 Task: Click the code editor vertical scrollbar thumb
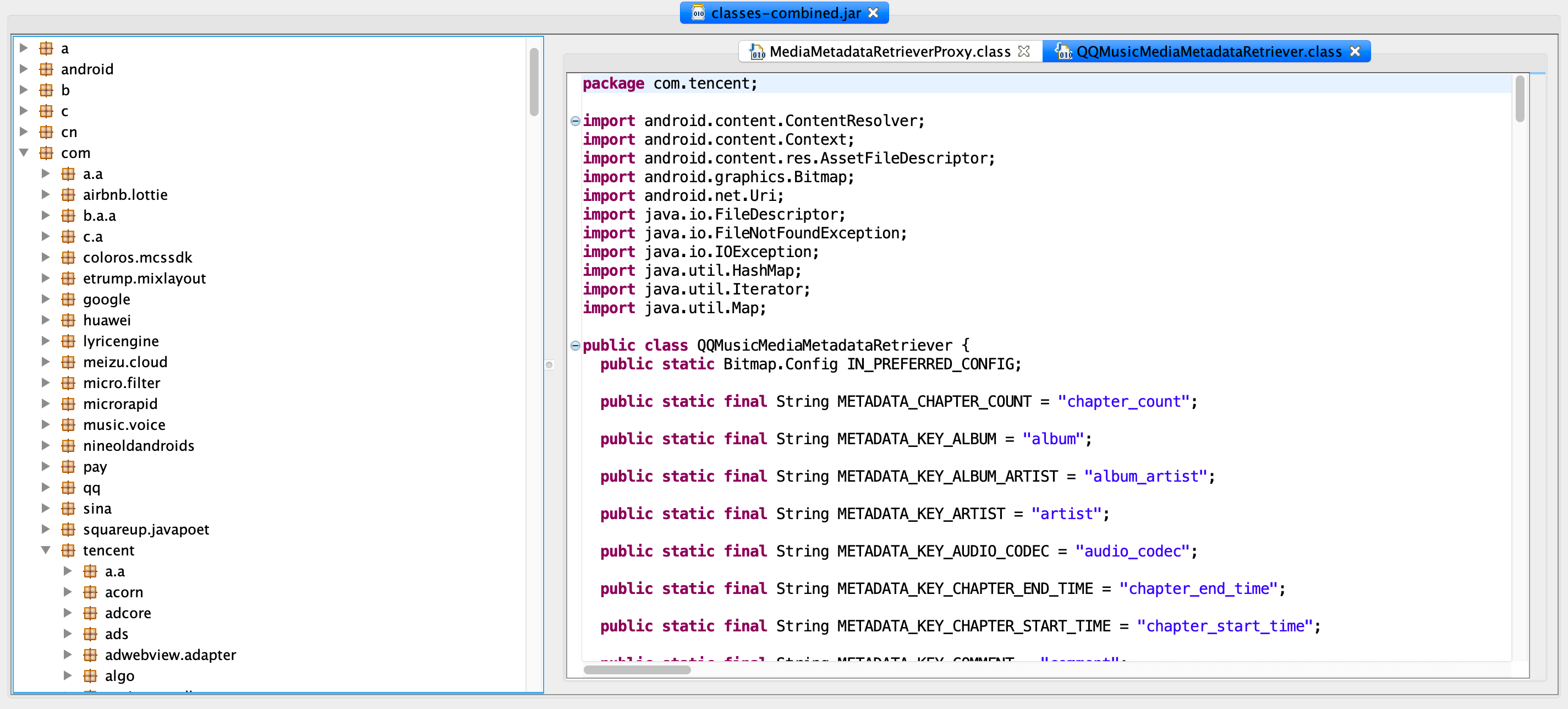pyautogui.click(x=1520, y=99)
